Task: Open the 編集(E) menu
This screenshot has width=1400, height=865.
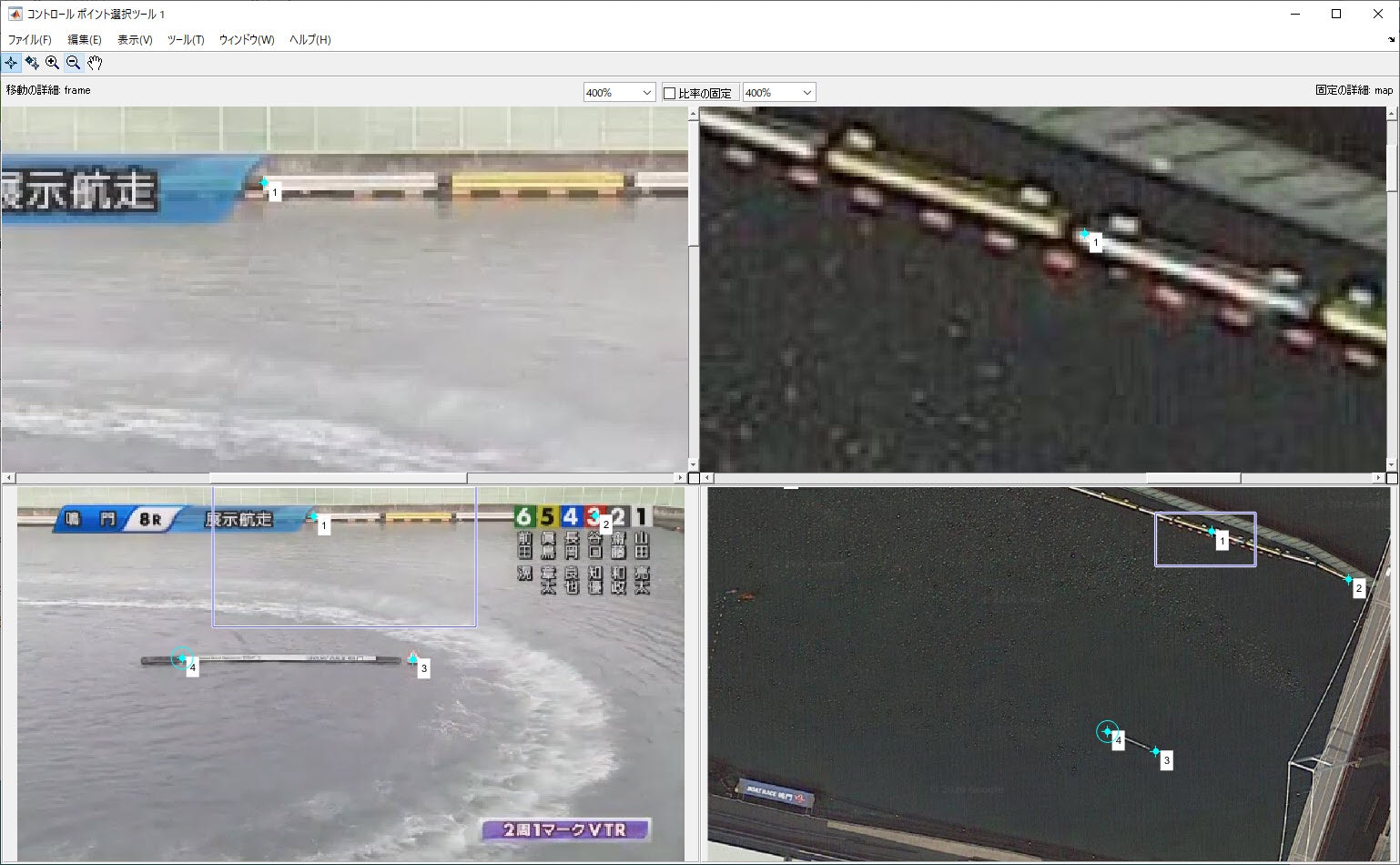Action: 85,40
